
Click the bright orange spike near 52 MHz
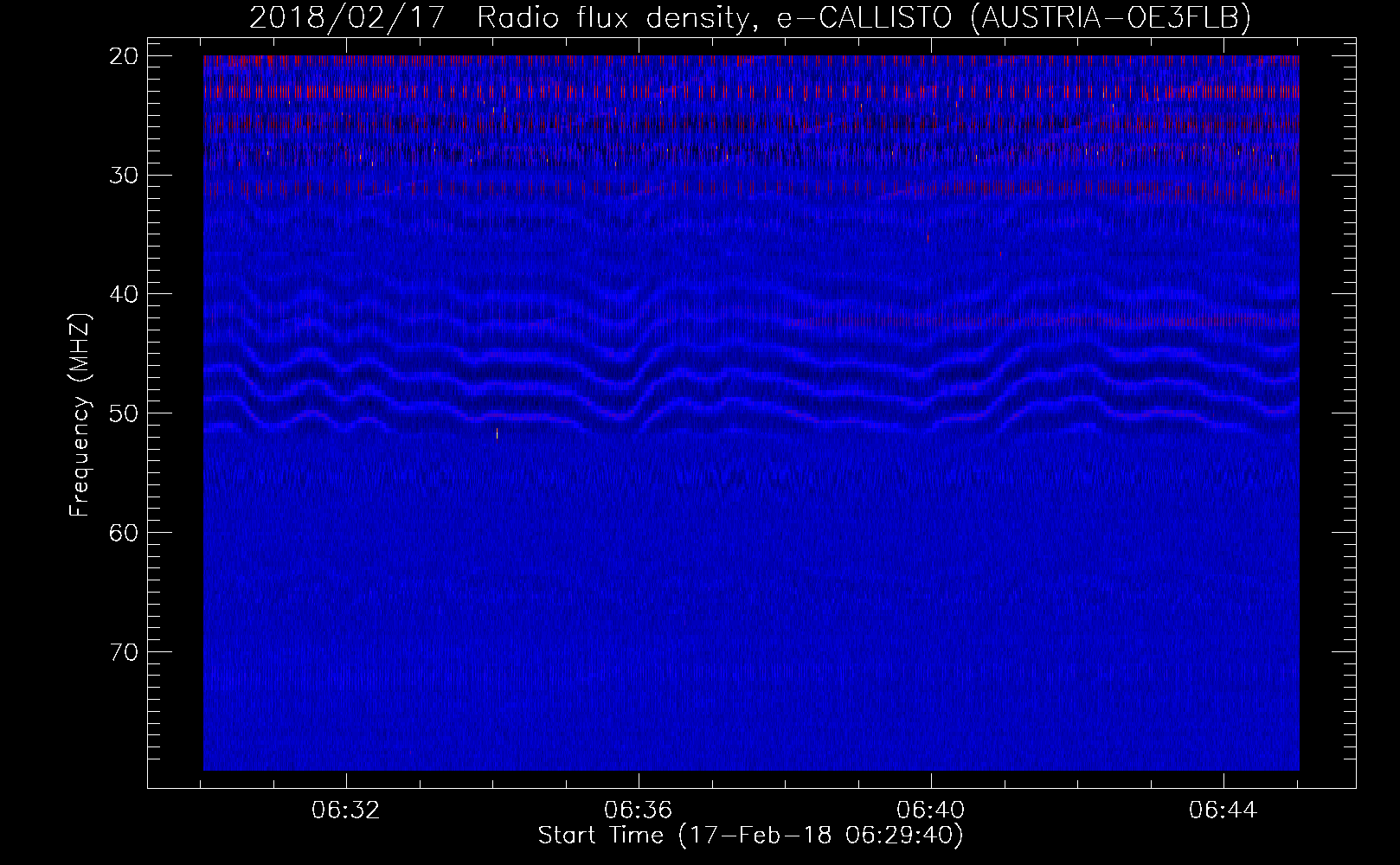497,432
